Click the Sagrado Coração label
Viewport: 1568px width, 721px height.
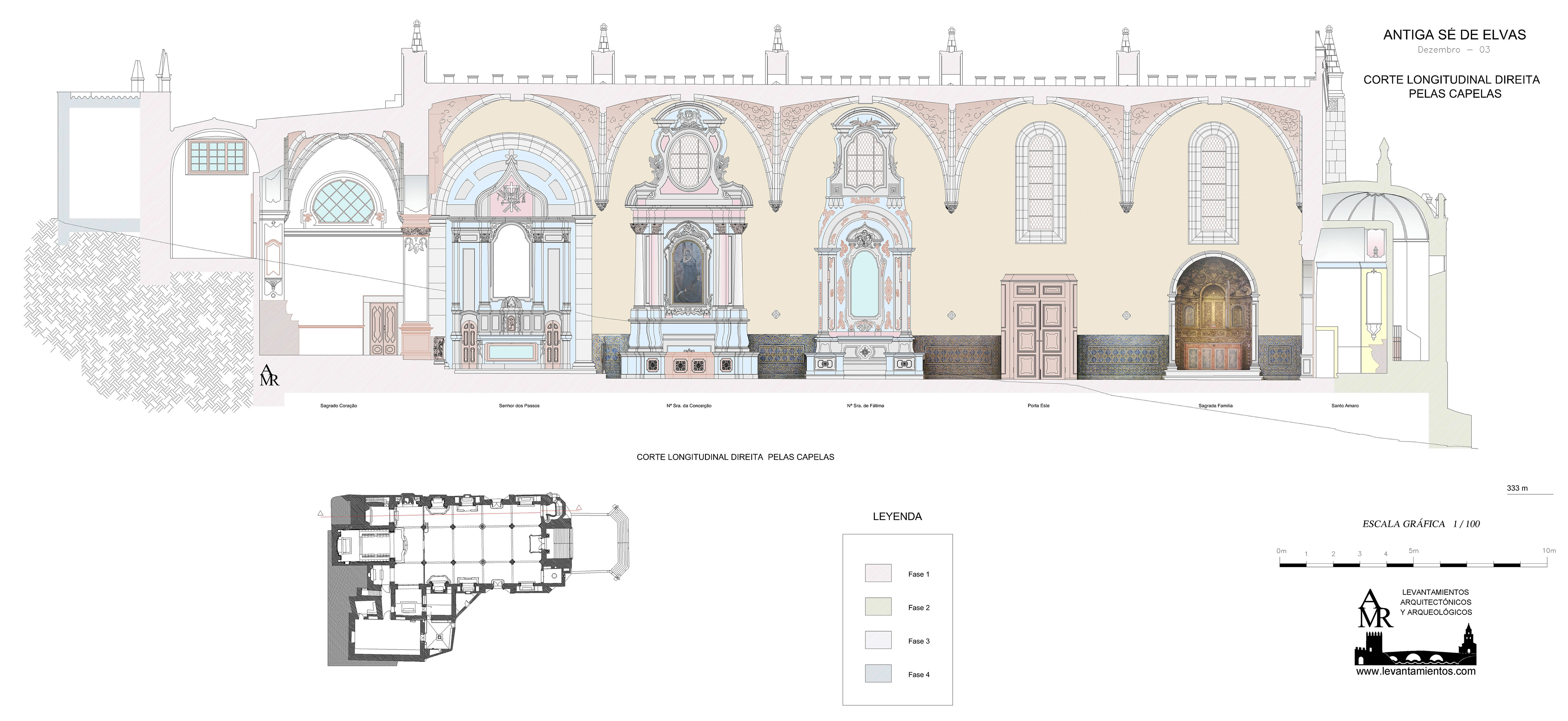tap(338, 406)
